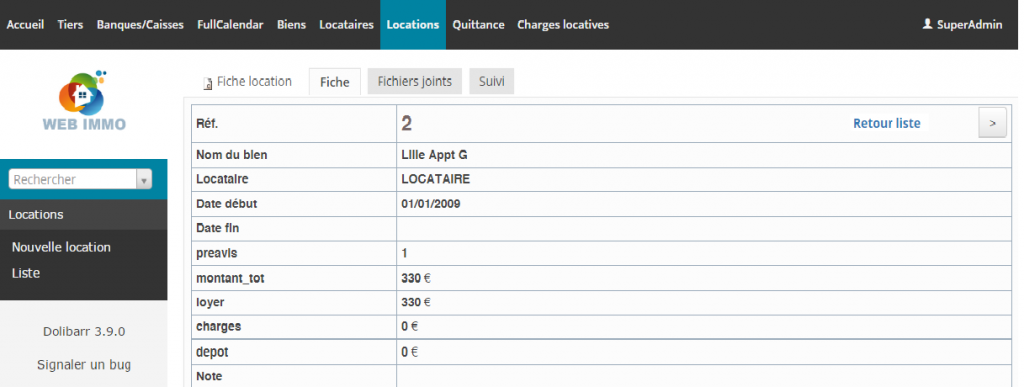Click the Signaler un bug link
Screen dimensions: 1024x387
coord(84,365)
